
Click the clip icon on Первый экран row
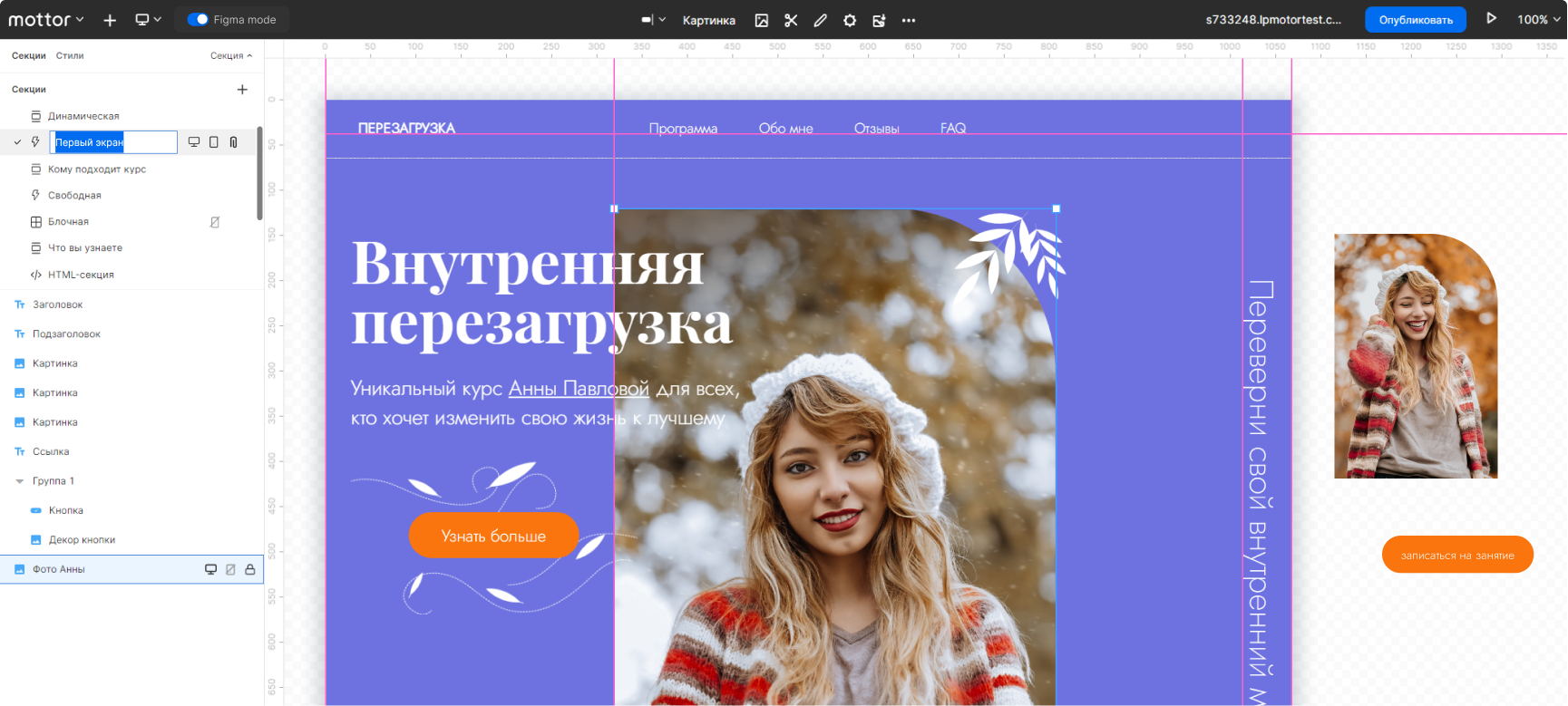234,142
